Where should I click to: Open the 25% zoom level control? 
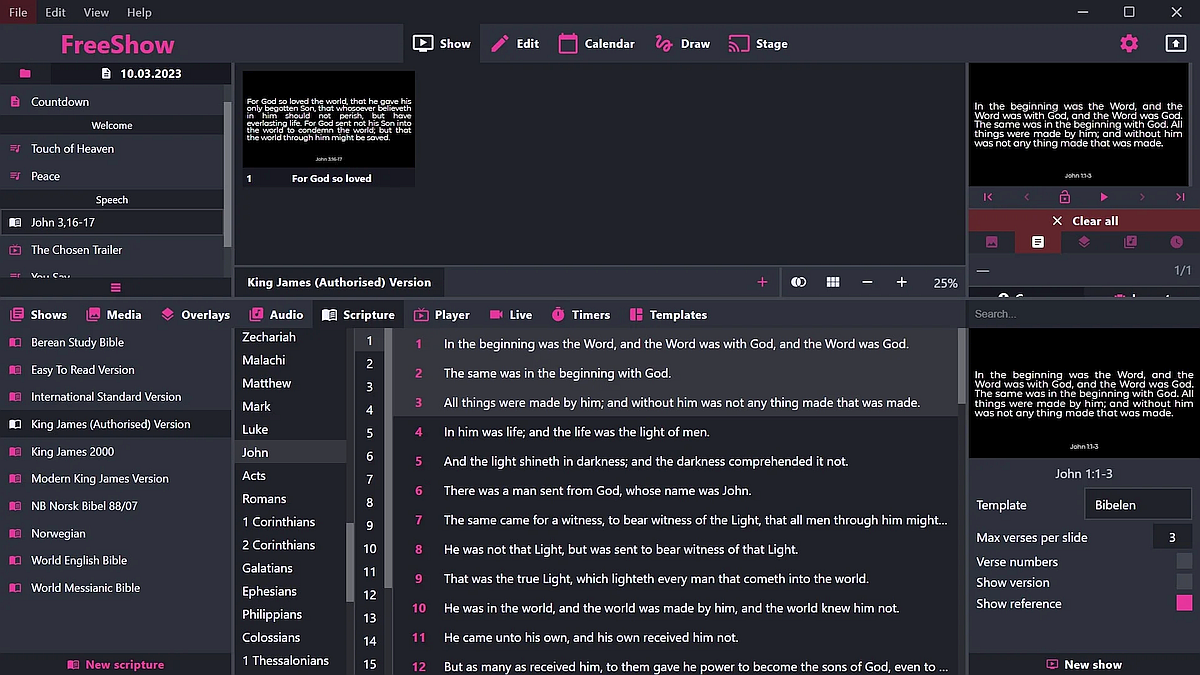(945, 283)
